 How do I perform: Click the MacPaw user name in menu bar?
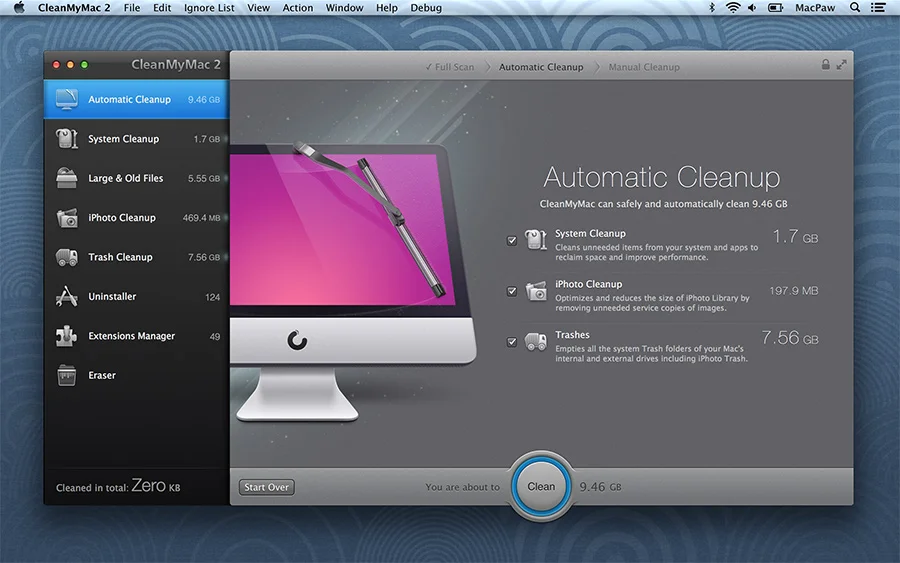pyautogui.click(x=815, y=7)
